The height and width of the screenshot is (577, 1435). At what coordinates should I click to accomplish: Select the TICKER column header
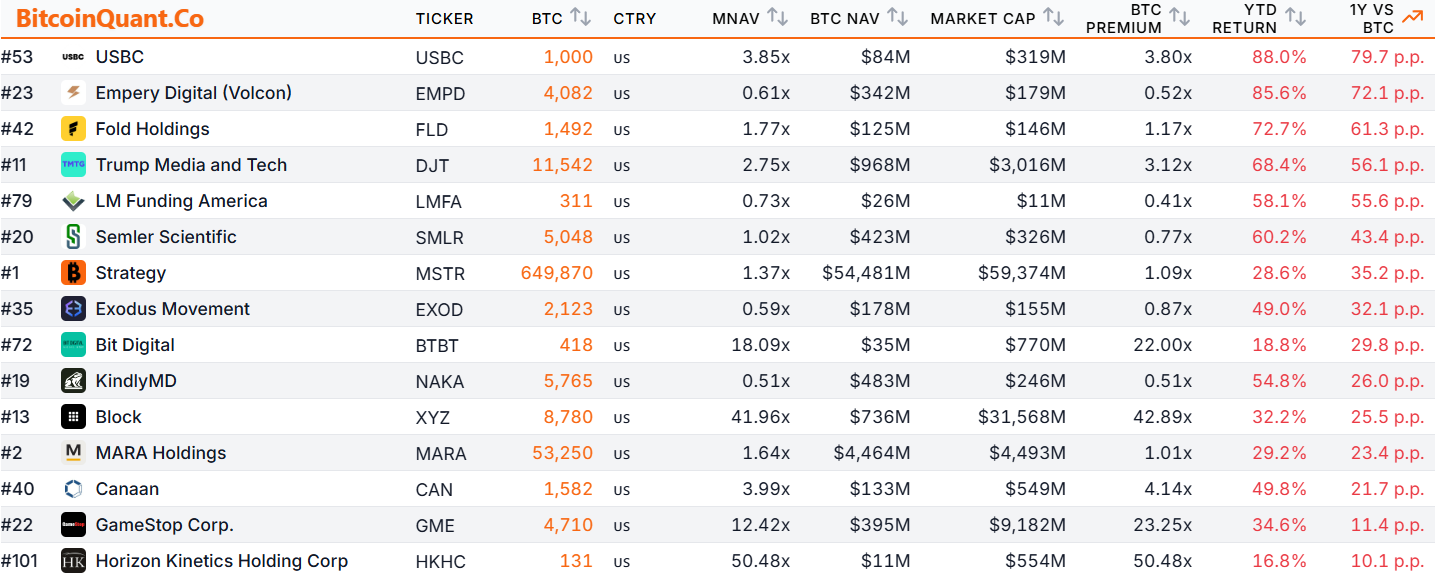tap(444, 18)
